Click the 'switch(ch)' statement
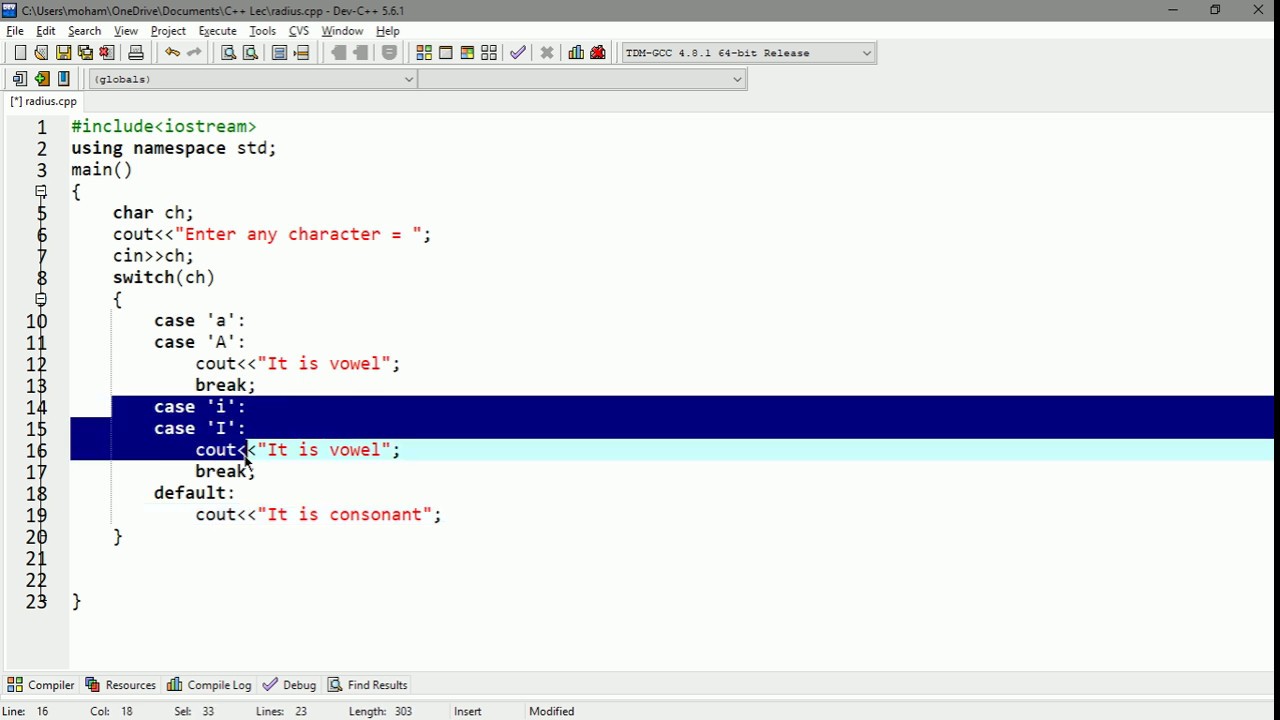 point(164,277)
